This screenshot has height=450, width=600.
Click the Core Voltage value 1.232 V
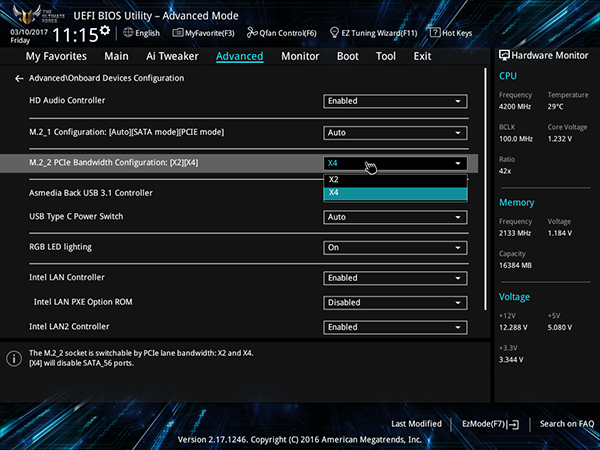pos(559,139)
